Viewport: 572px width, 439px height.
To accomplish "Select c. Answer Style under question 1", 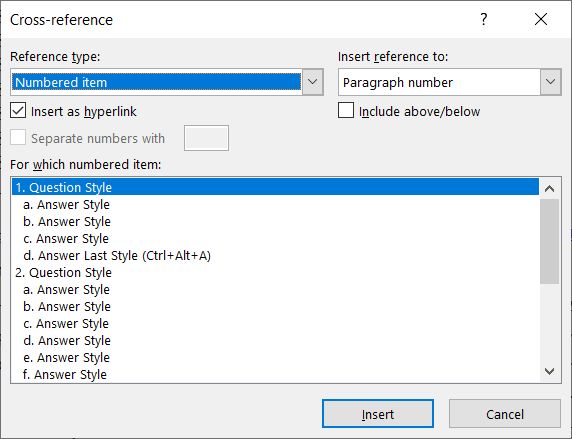I will click(275, 239).
